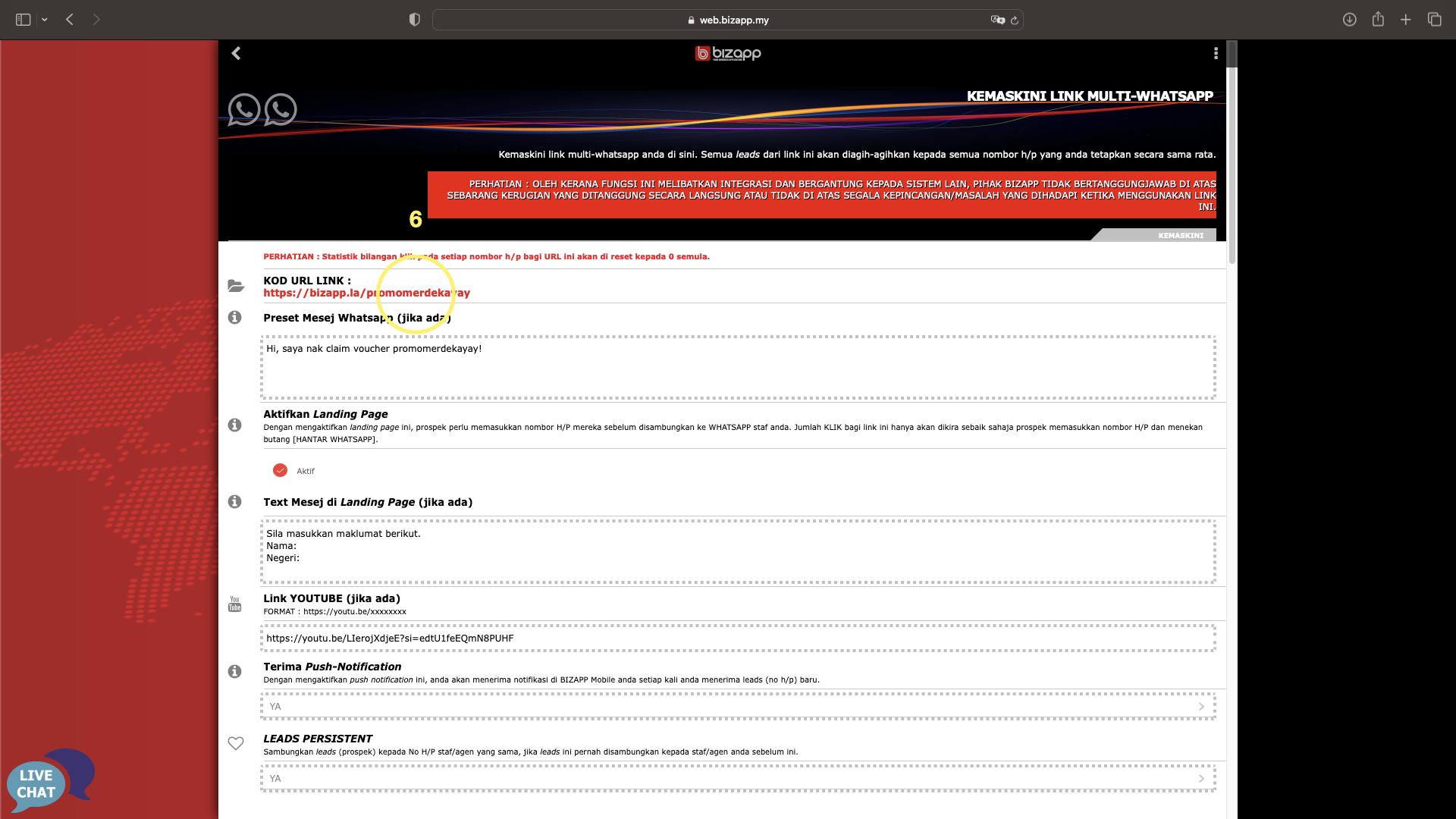Click in the YouTube link input field
This screenshot has width=1456, height=819.
(x=738, y=638)
